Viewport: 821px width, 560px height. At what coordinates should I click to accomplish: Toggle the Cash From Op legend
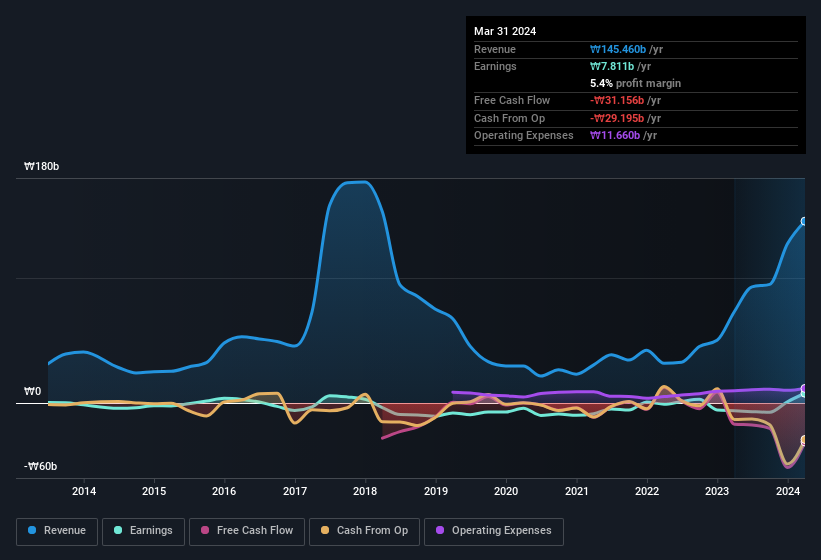pos(364,531)
